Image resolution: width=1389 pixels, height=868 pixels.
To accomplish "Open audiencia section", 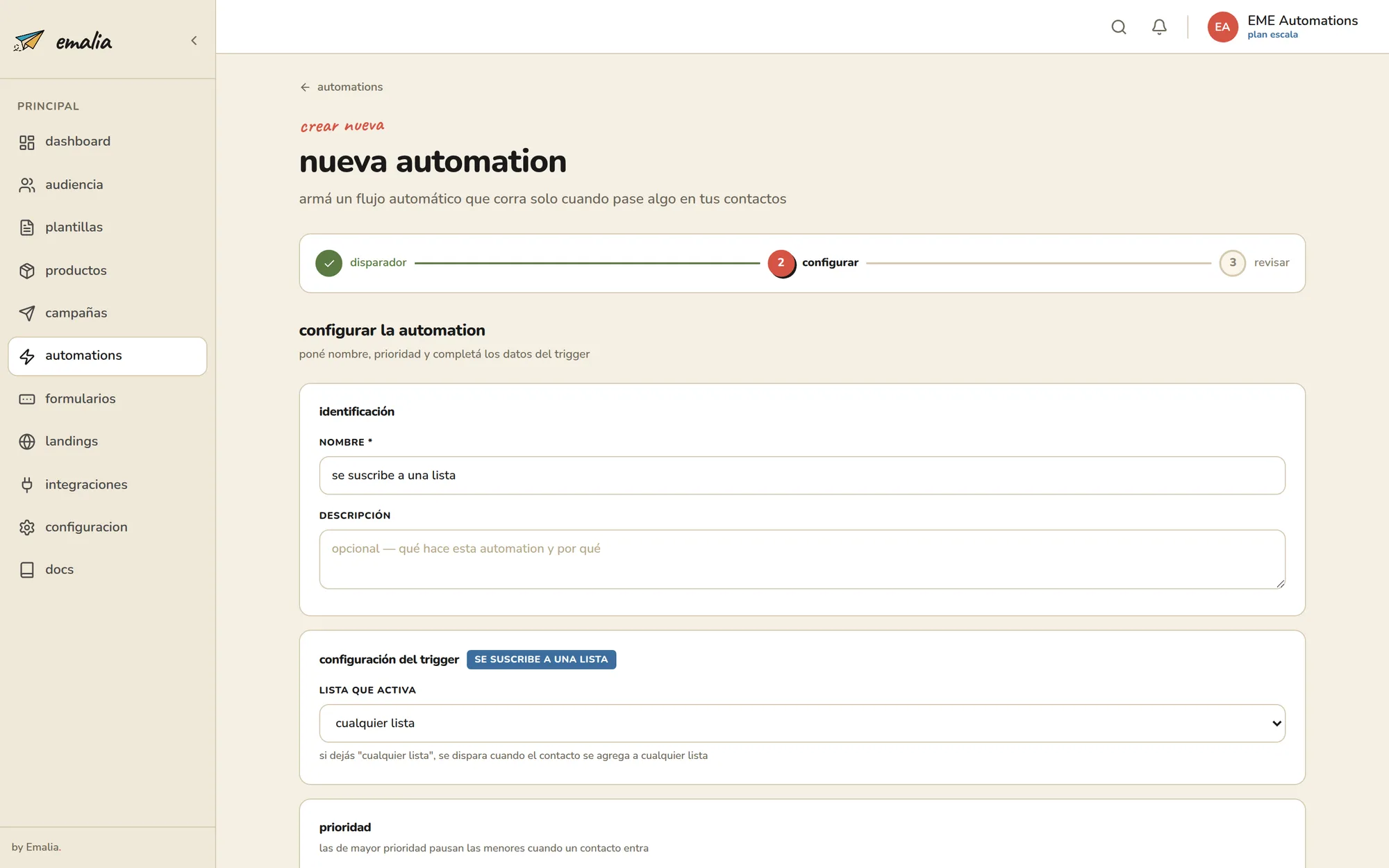I will point(108,185).
